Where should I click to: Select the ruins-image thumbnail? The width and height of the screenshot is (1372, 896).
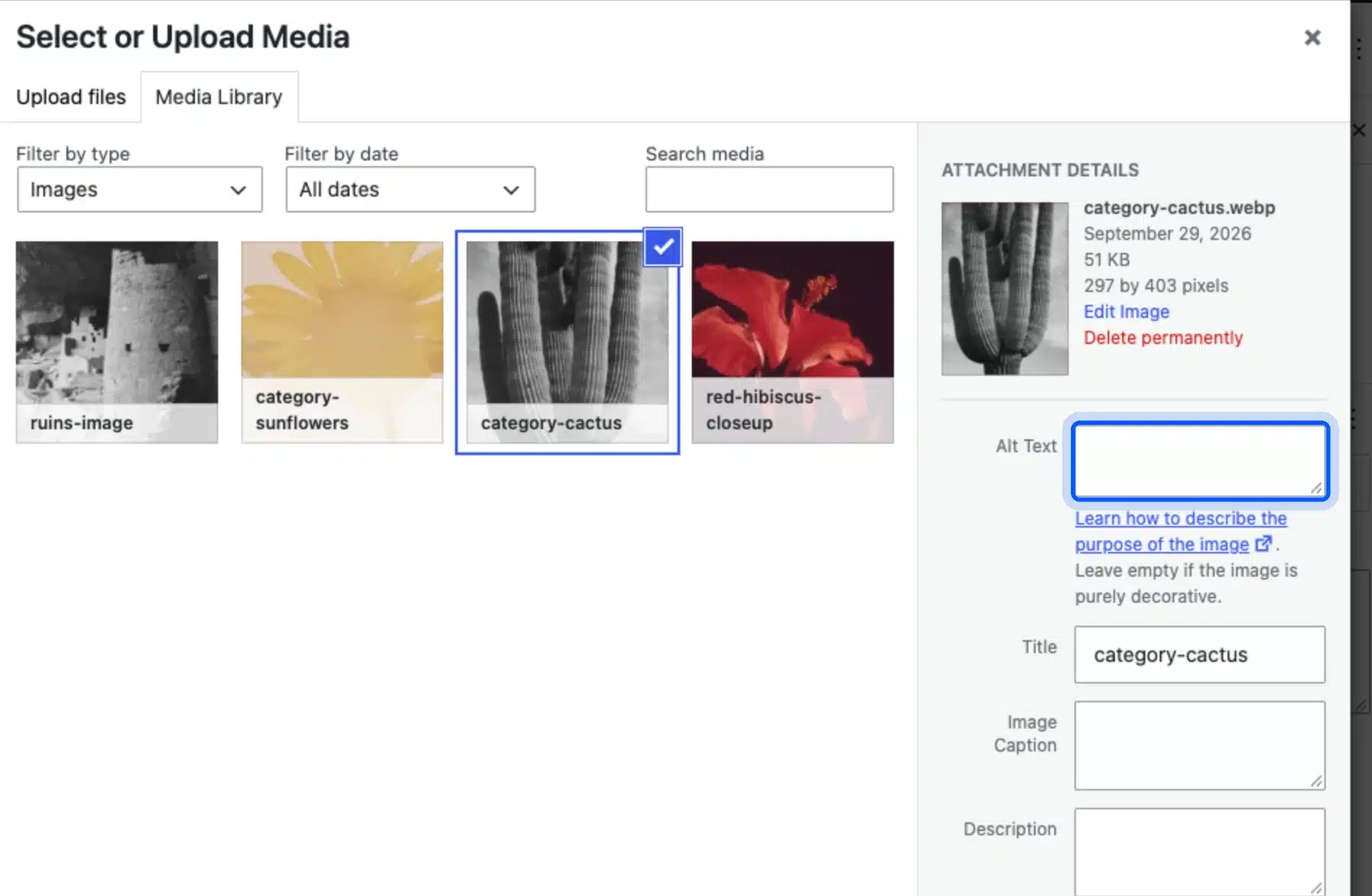[117, 342]
